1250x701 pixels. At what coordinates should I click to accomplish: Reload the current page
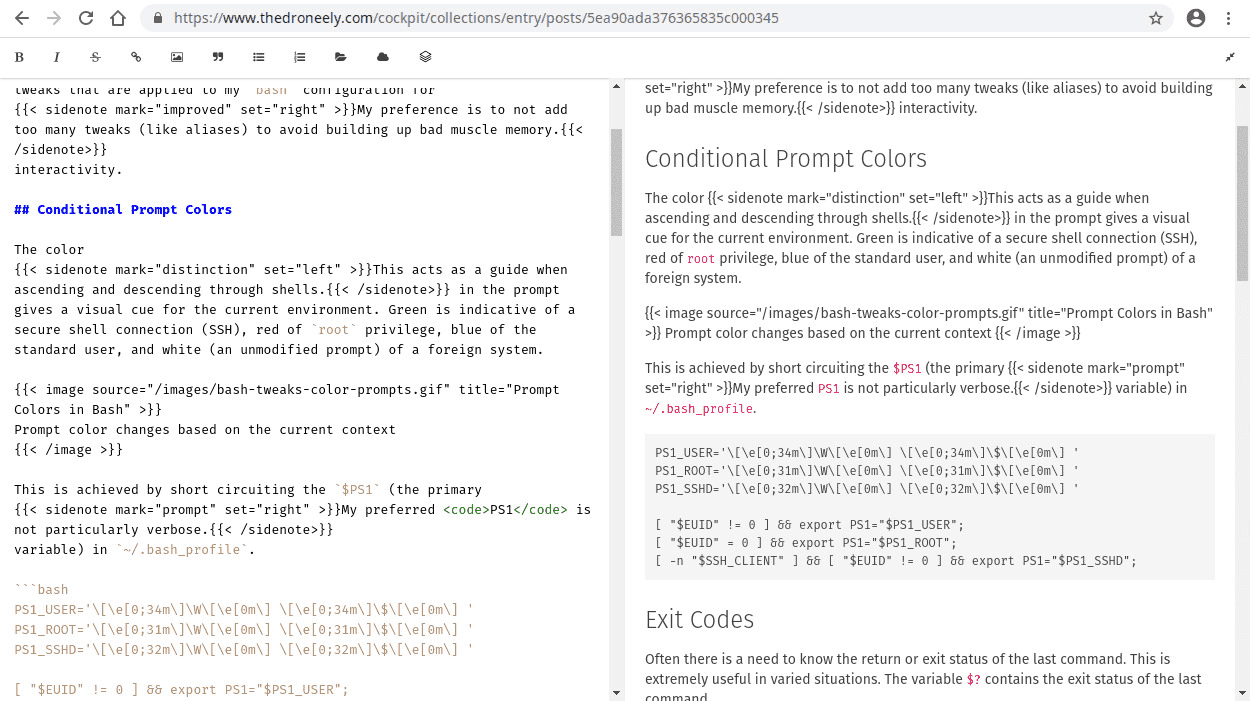coord(86,18)
